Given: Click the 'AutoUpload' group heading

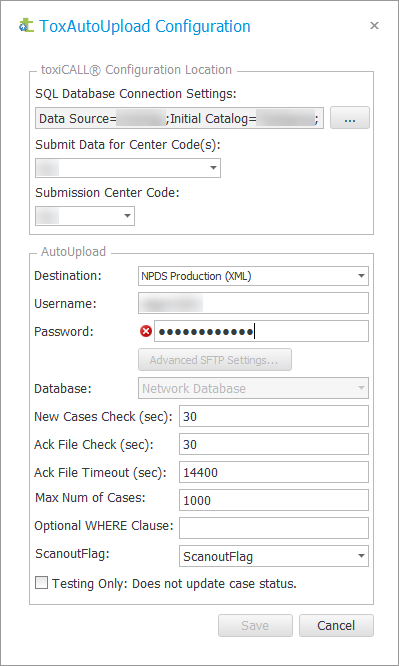Looking at the screenshot, I should 73,251.
